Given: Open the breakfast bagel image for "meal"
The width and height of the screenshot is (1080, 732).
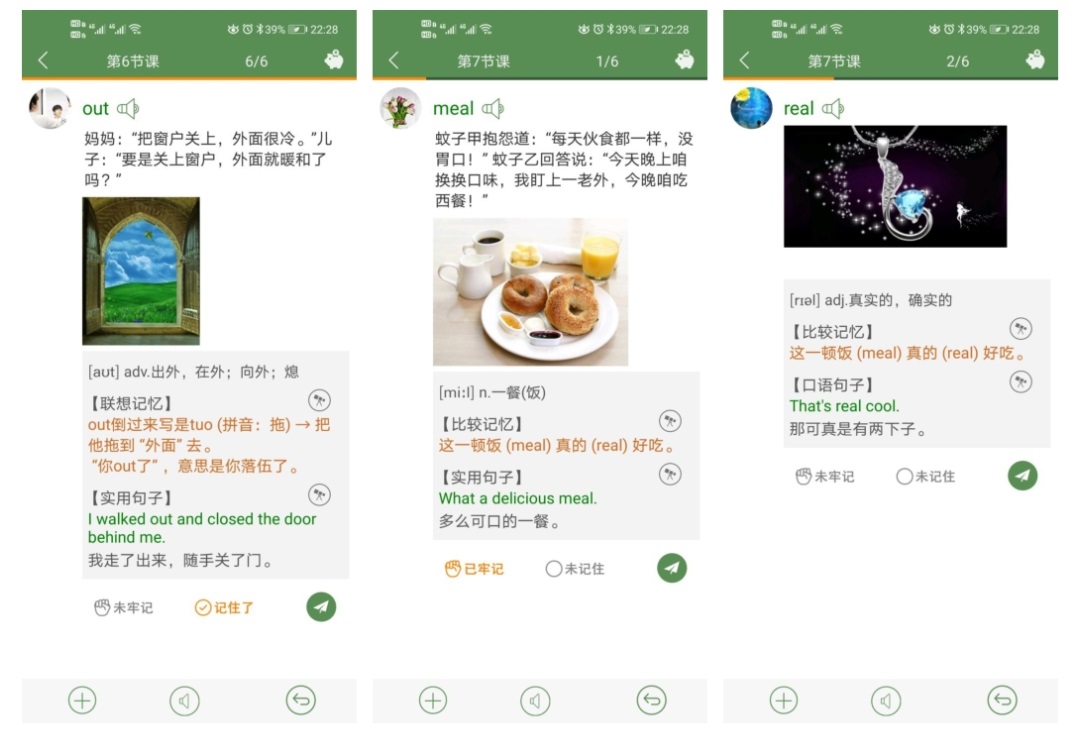Looking at the screenshot, I should point(530,292).
